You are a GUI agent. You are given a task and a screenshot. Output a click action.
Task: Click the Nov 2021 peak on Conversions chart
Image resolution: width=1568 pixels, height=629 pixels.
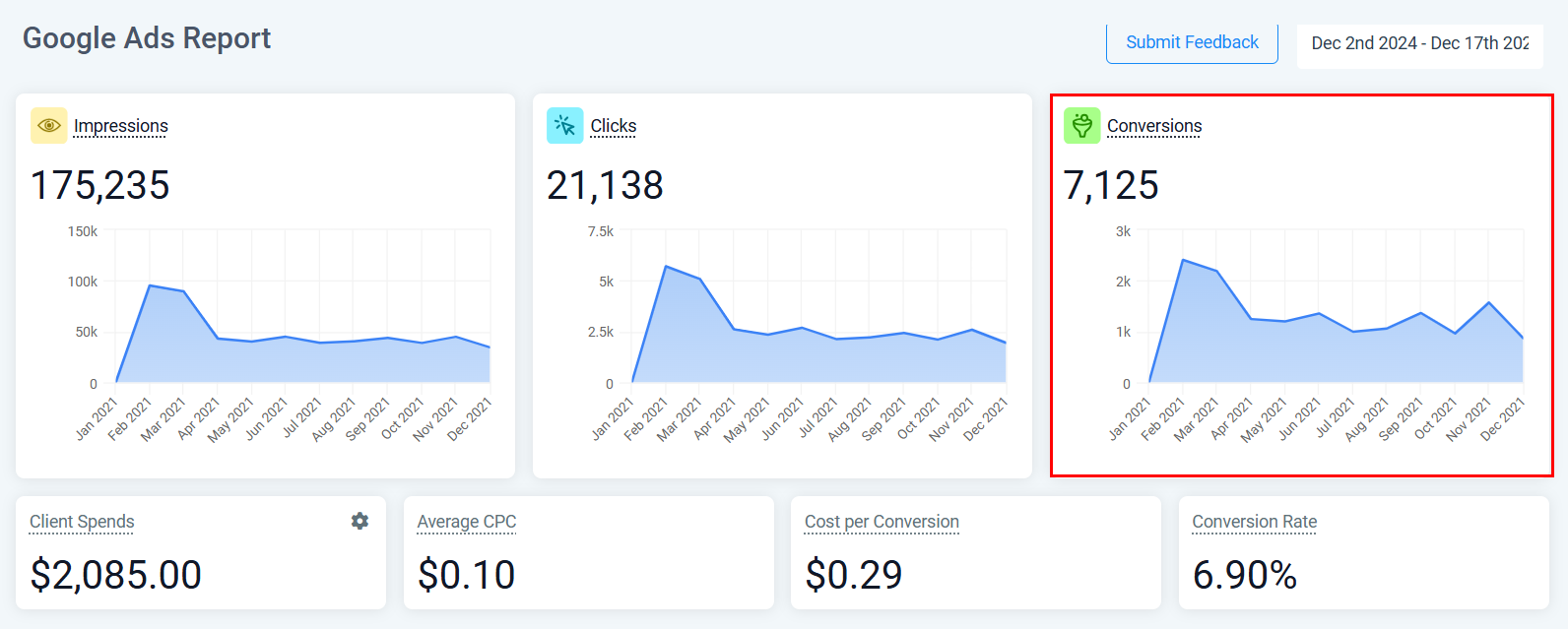click(x=1488, y=302)
